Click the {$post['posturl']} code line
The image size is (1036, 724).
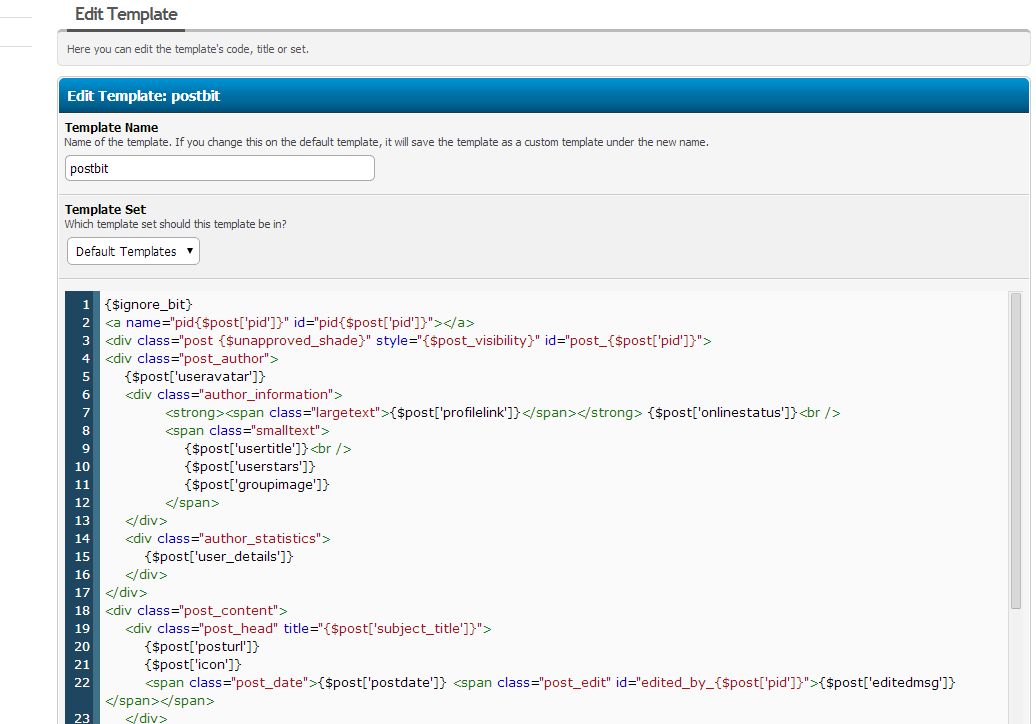(x=197, y=647)
